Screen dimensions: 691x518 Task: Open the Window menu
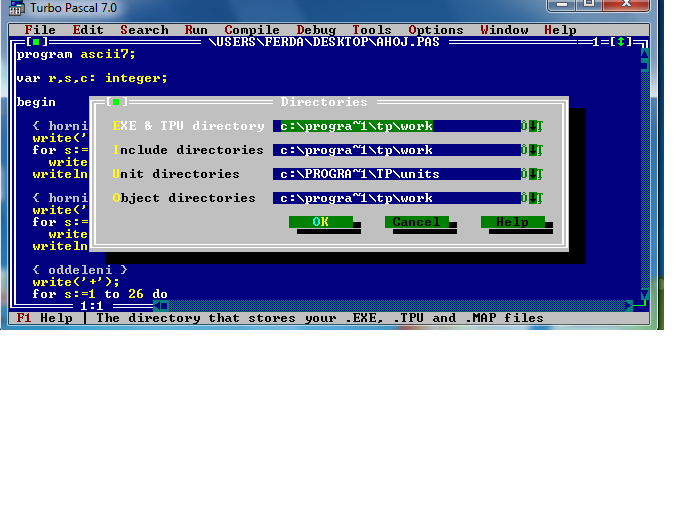pyautogui.click(x=505, y=30)
